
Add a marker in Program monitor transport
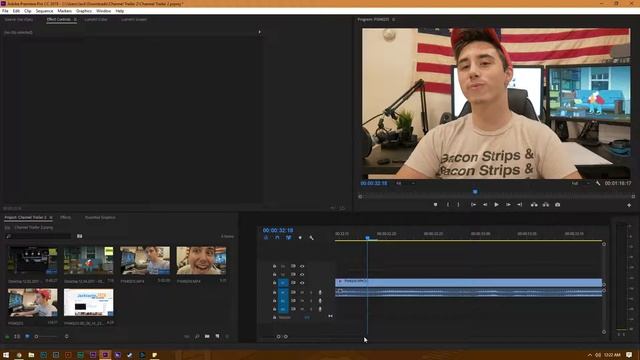point(435,204)
